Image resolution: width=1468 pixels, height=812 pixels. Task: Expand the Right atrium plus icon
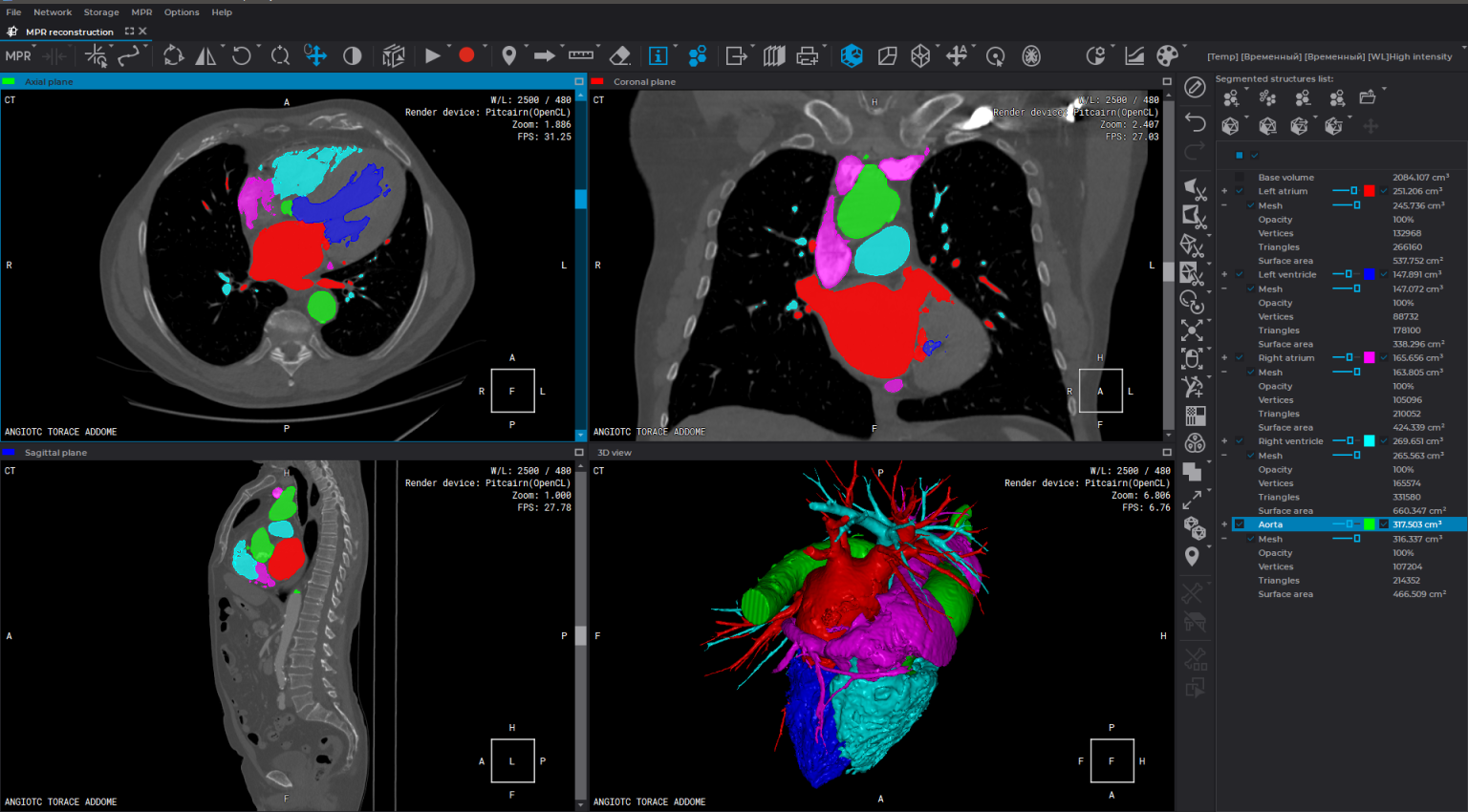[x=1224, y=357]
